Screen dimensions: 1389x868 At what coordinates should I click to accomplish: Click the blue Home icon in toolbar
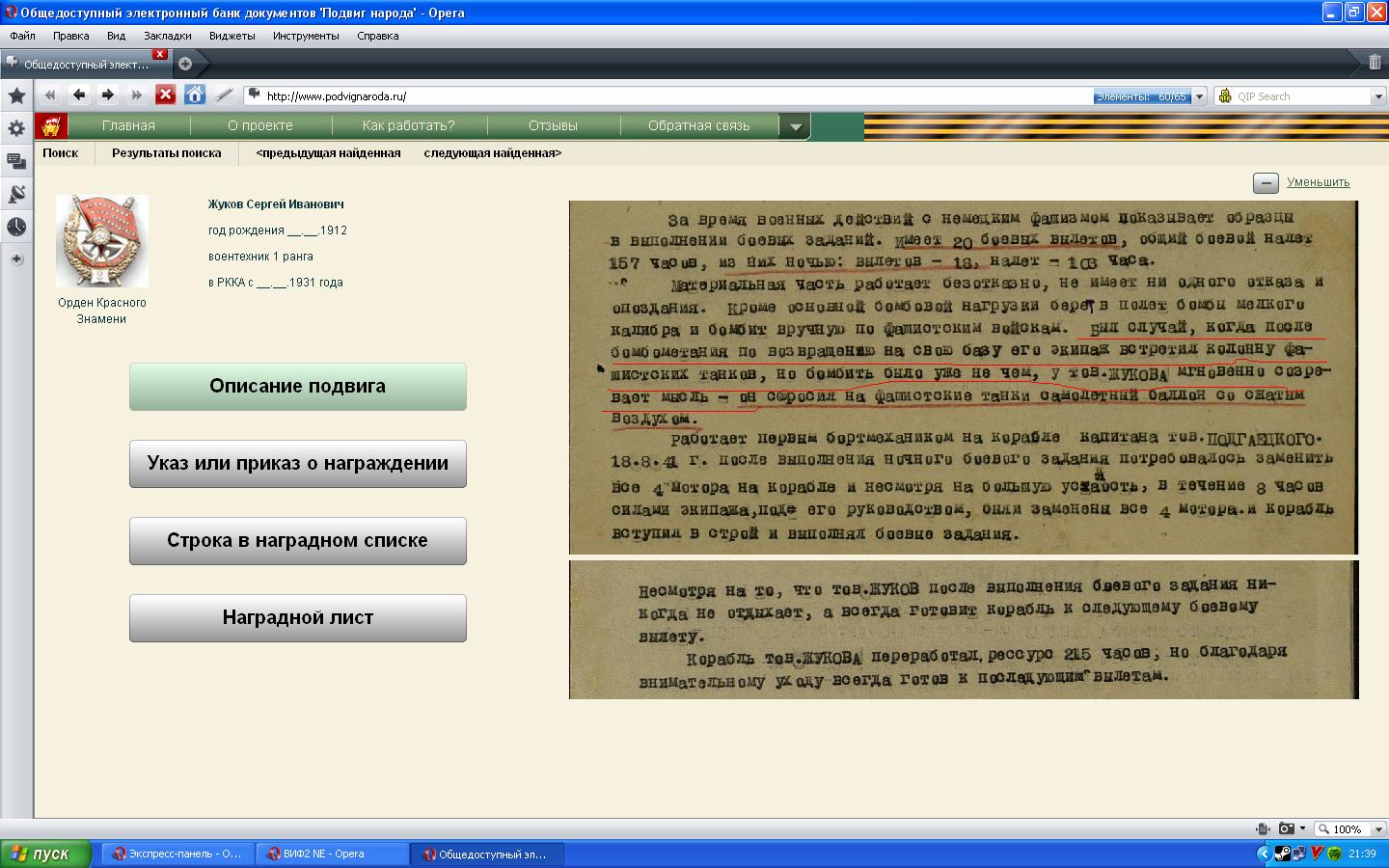coord(195,95)
